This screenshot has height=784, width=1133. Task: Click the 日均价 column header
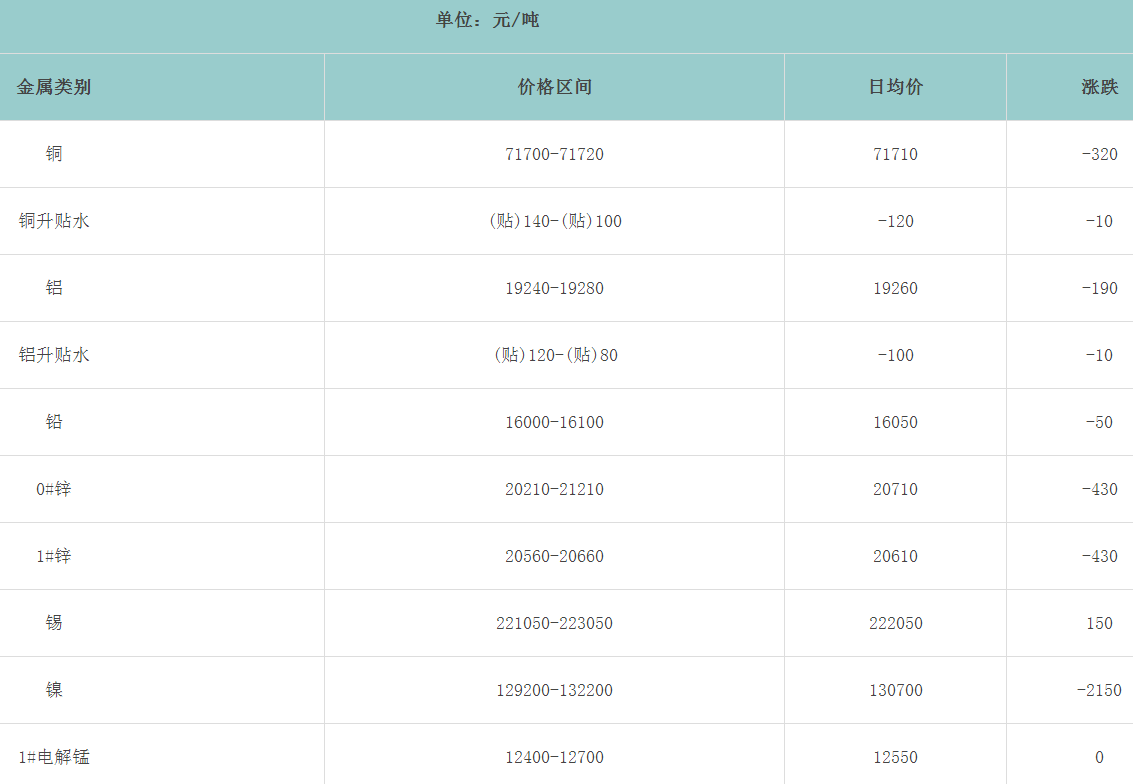pos(895,87)
